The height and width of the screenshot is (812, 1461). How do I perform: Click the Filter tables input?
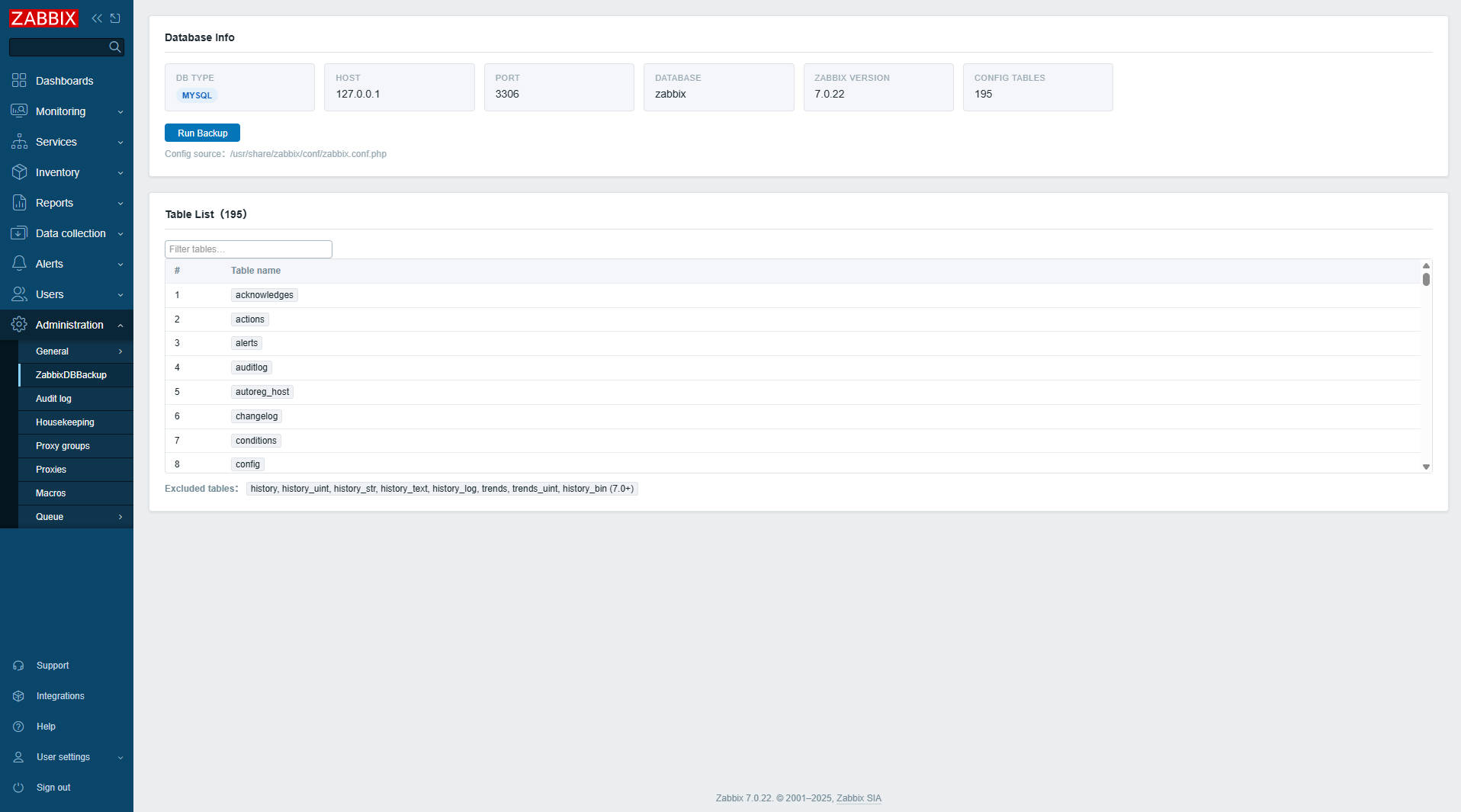249,249
